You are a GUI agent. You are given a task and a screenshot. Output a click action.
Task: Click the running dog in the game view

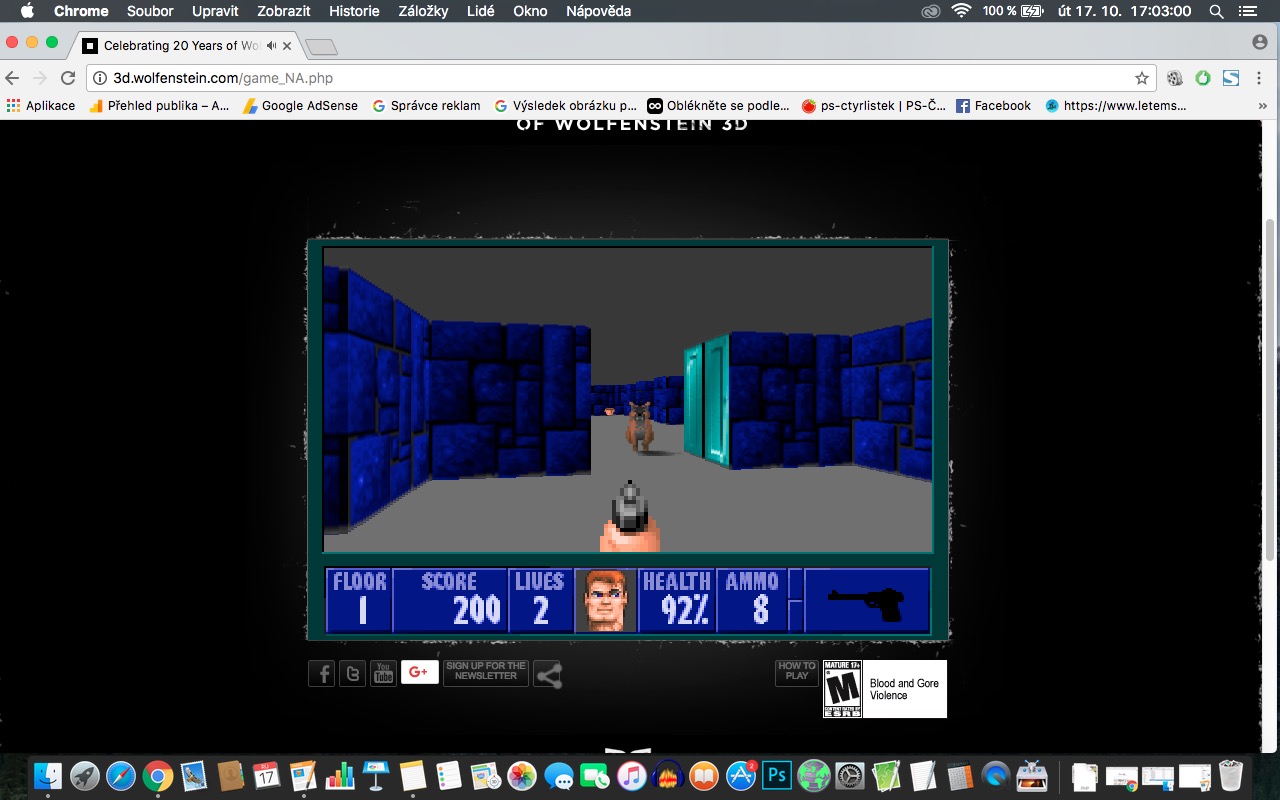click(x=639, y=427)
